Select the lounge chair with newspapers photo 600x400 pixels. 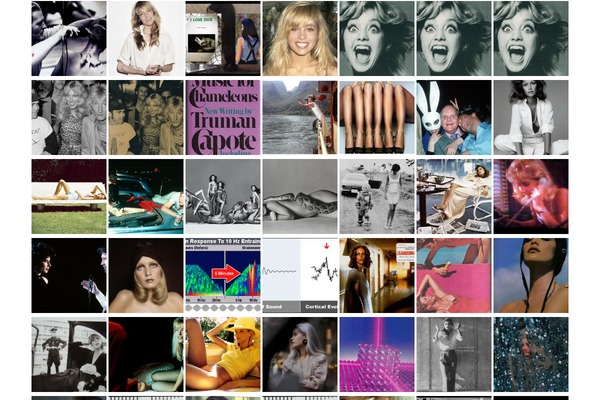pyautogui.click(x=454, y=196)
